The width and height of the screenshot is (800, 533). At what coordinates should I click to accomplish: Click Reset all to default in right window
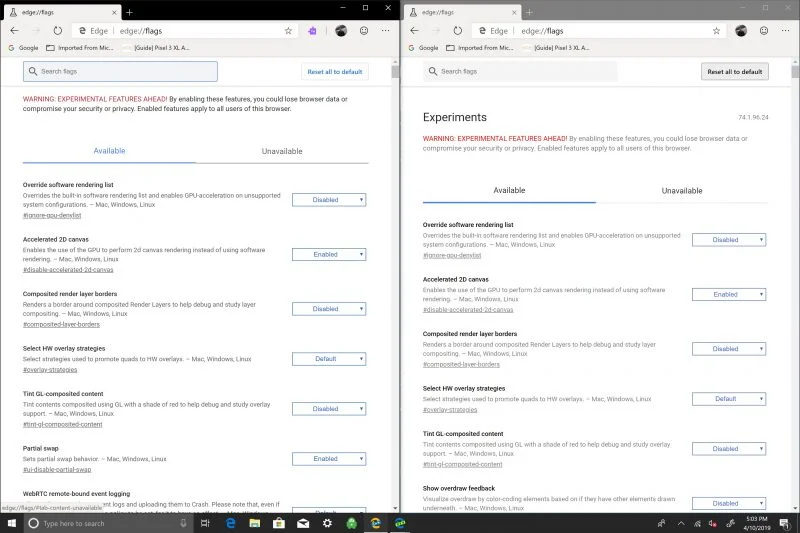click(x=735, y=72)
